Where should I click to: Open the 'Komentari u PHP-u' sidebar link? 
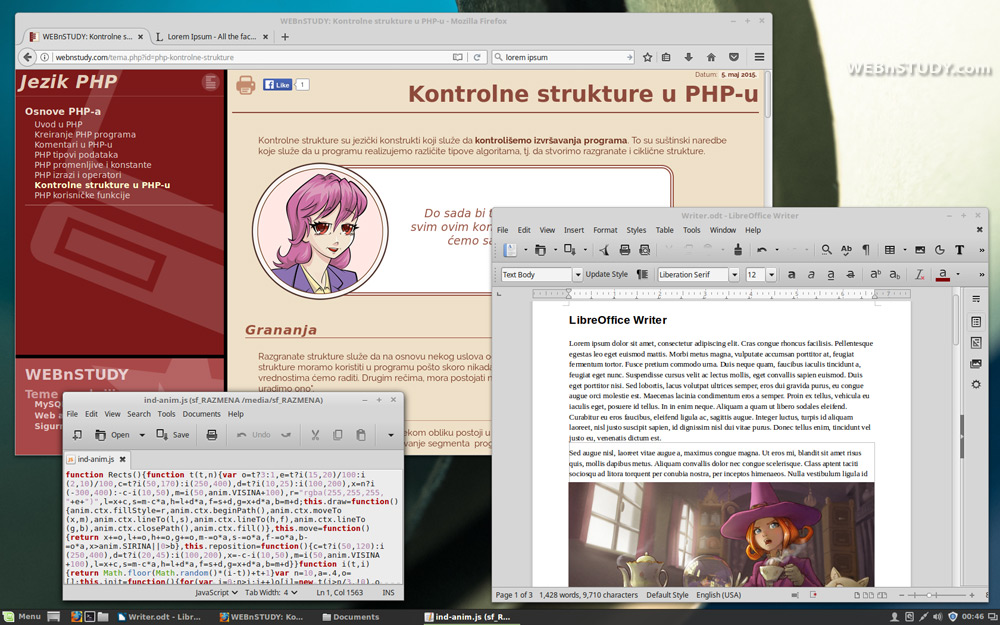(73, 145)
